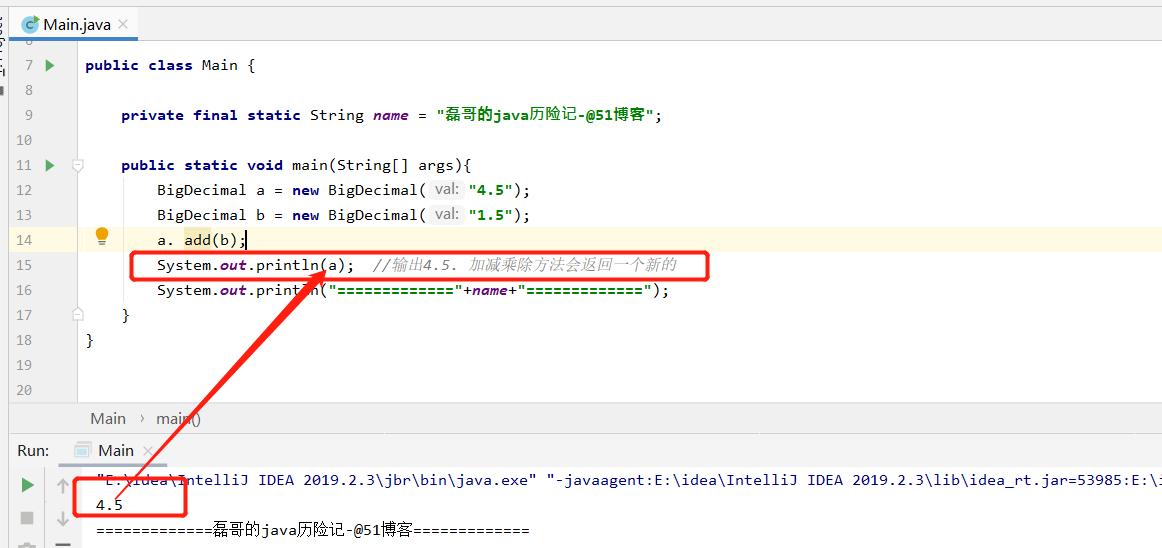Screen dimensions: 1162x548
Task: Click the string "4.5" on line 12
Action: click(x=491, y=190)
